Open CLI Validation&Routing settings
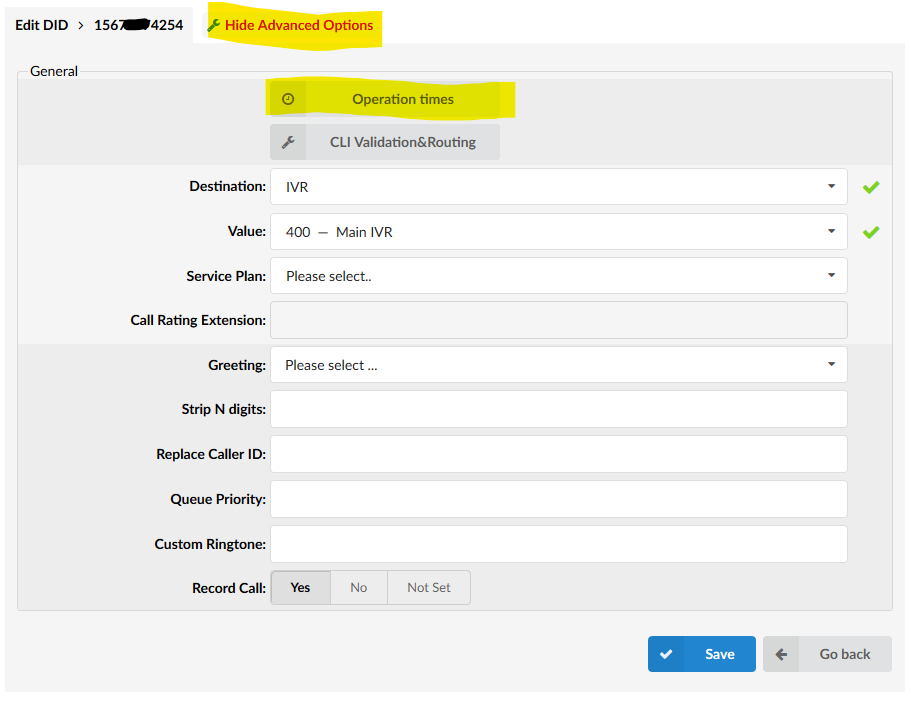 [x=402, y=142]
